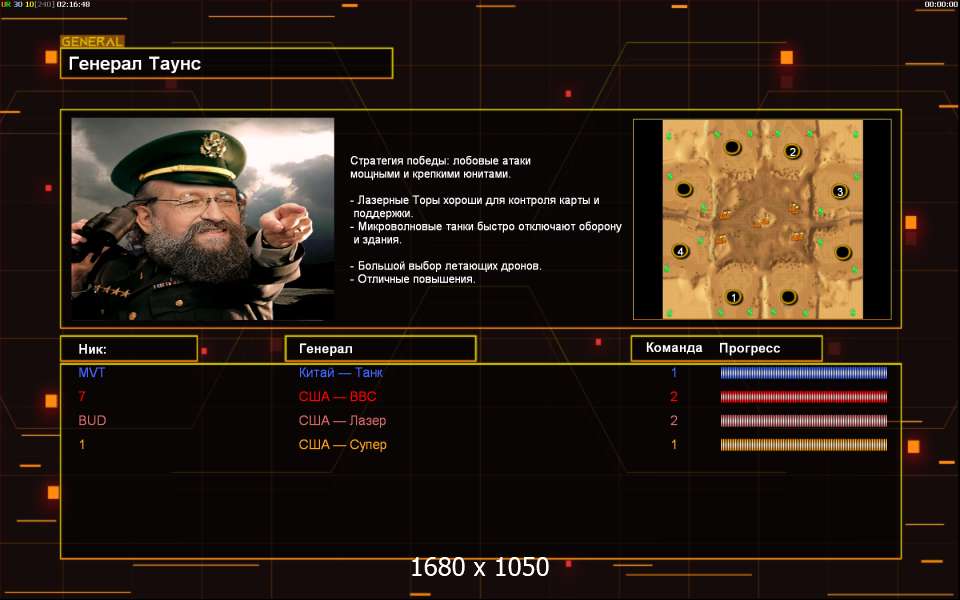
Task: Click the orange progress bar for 'США — Супер'
Action: [x=803, y=444]
